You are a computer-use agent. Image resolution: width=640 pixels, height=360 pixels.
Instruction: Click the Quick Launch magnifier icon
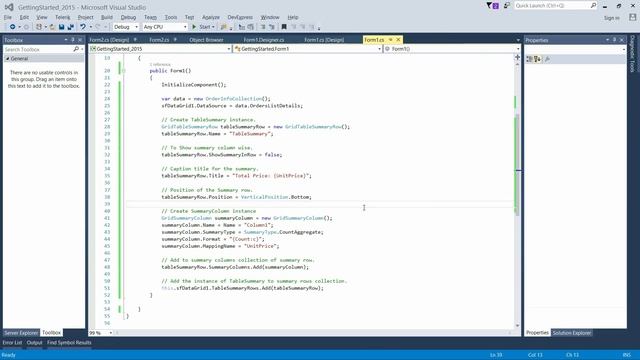(x=593, y=5)
